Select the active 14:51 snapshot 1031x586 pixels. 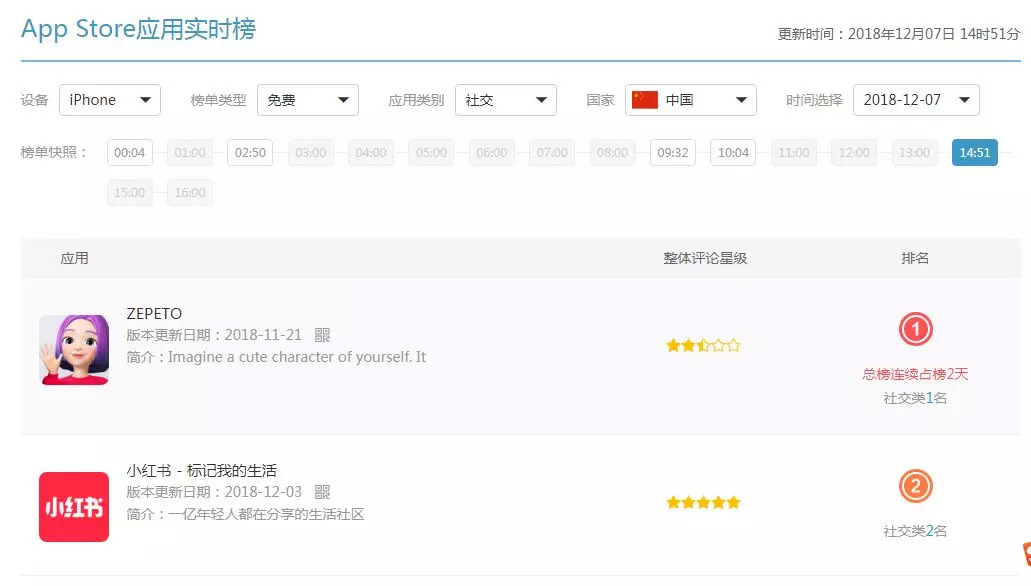[974, 153]
